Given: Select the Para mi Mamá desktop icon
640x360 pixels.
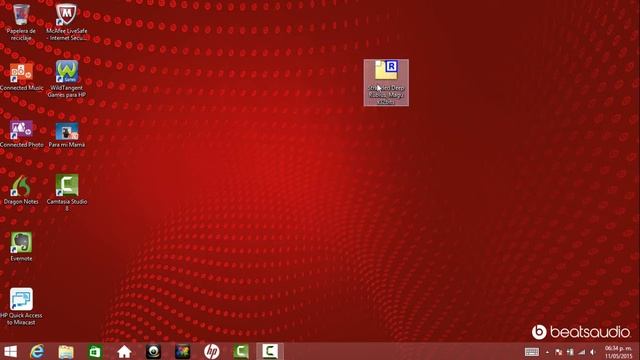Looking at the screenshot, I should pyautogui.click(x=67, y=135).
